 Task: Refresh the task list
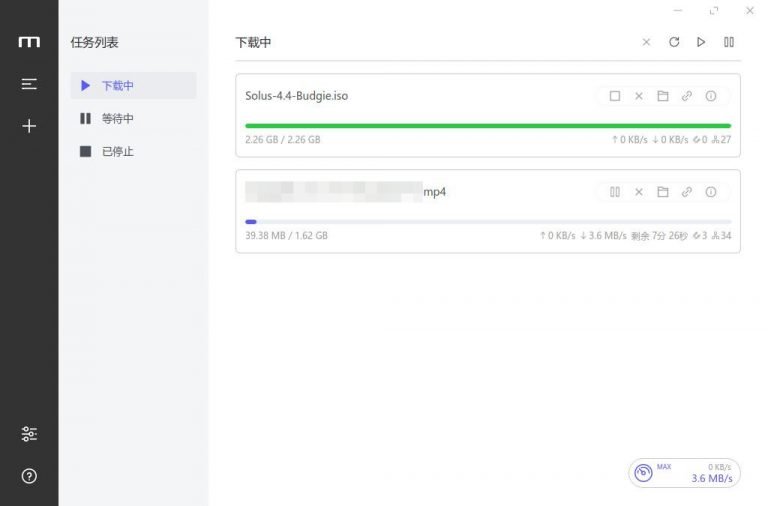(674, 42)
